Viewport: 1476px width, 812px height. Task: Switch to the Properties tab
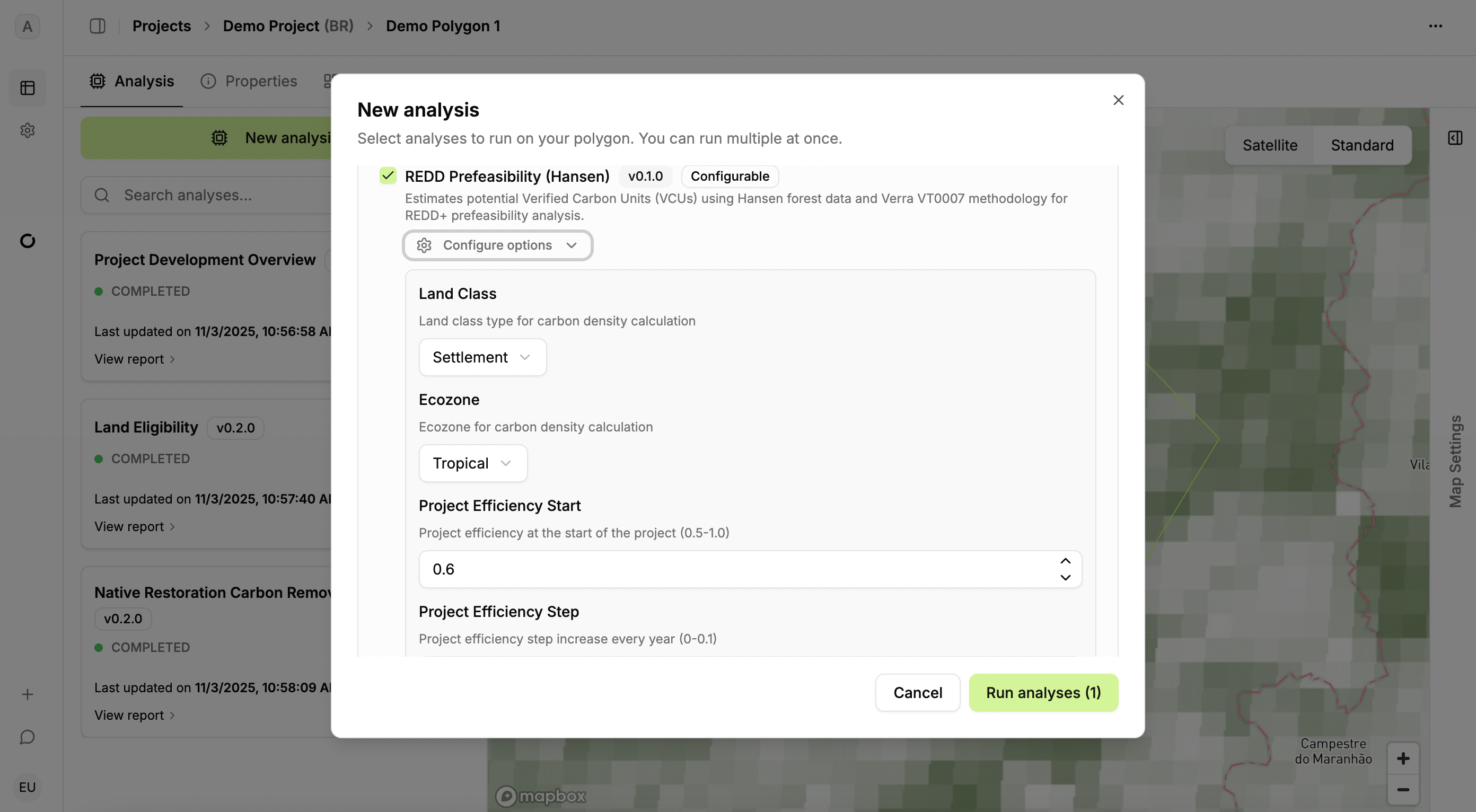pyautogui.click(x=249, y=81)
